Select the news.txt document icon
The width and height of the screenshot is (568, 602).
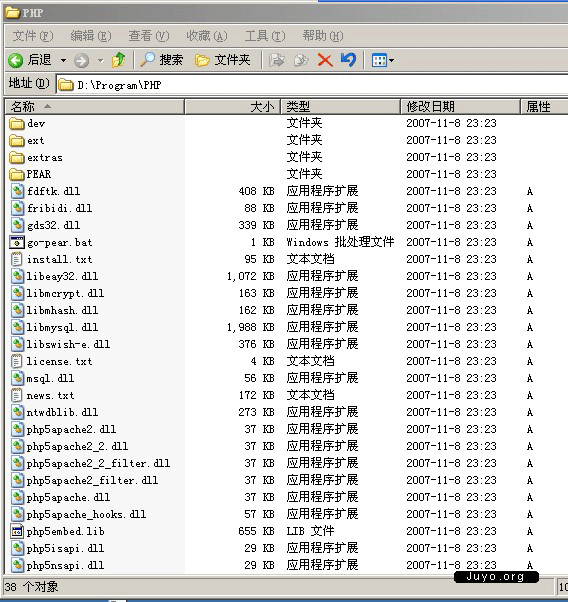pos(17,395)
